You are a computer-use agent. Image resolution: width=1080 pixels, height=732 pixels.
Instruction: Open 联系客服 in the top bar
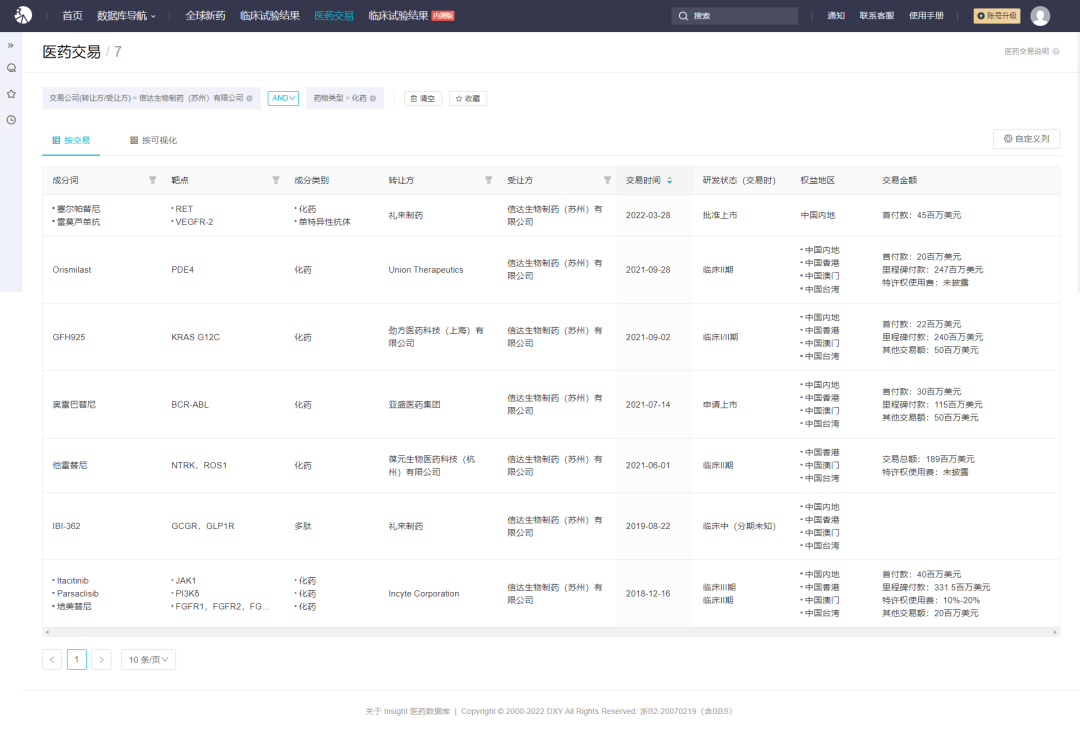click(x=877, y=16)
